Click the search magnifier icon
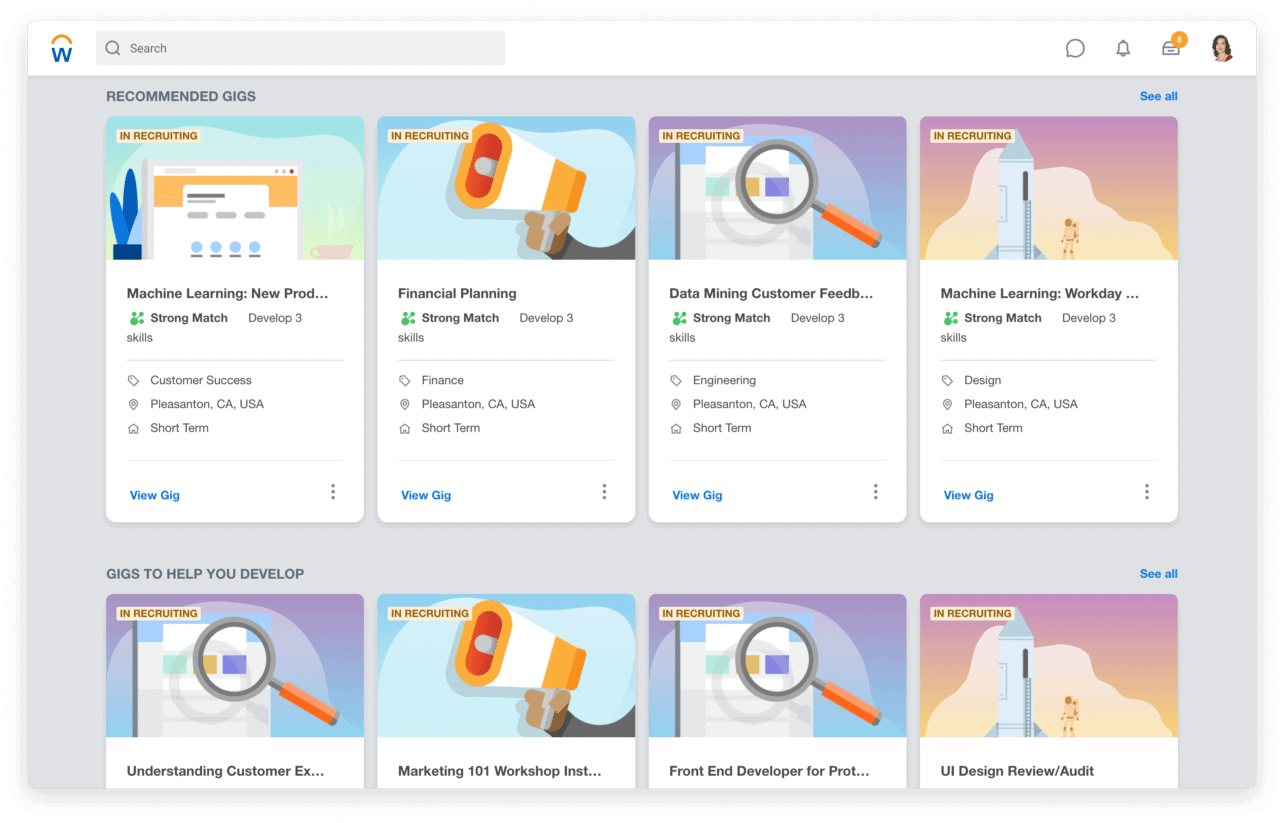The width and height of the screenshot is (1284, 823). [113, 48]
